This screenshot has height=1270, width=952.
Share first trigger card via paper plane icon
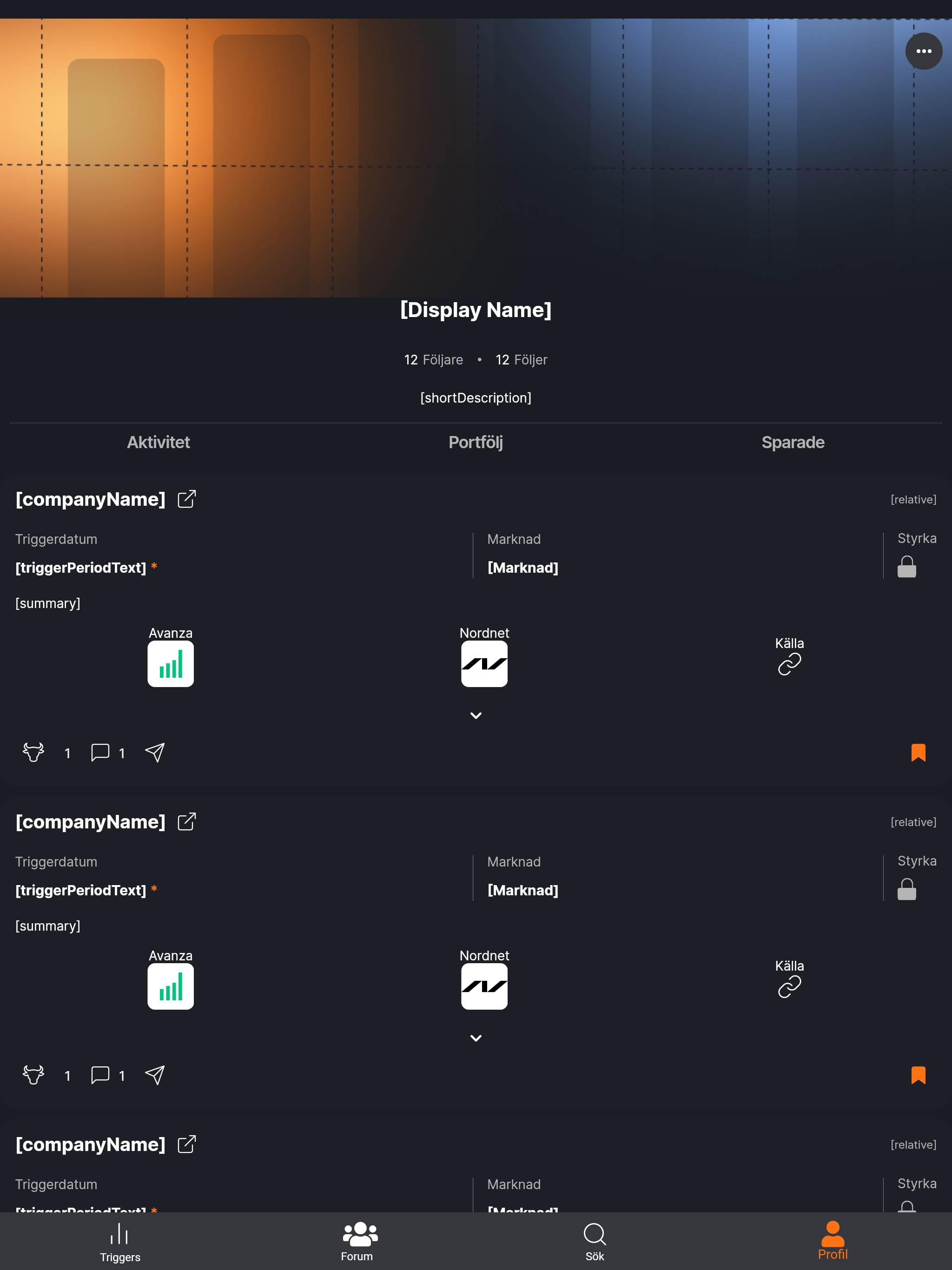[154, 752]
